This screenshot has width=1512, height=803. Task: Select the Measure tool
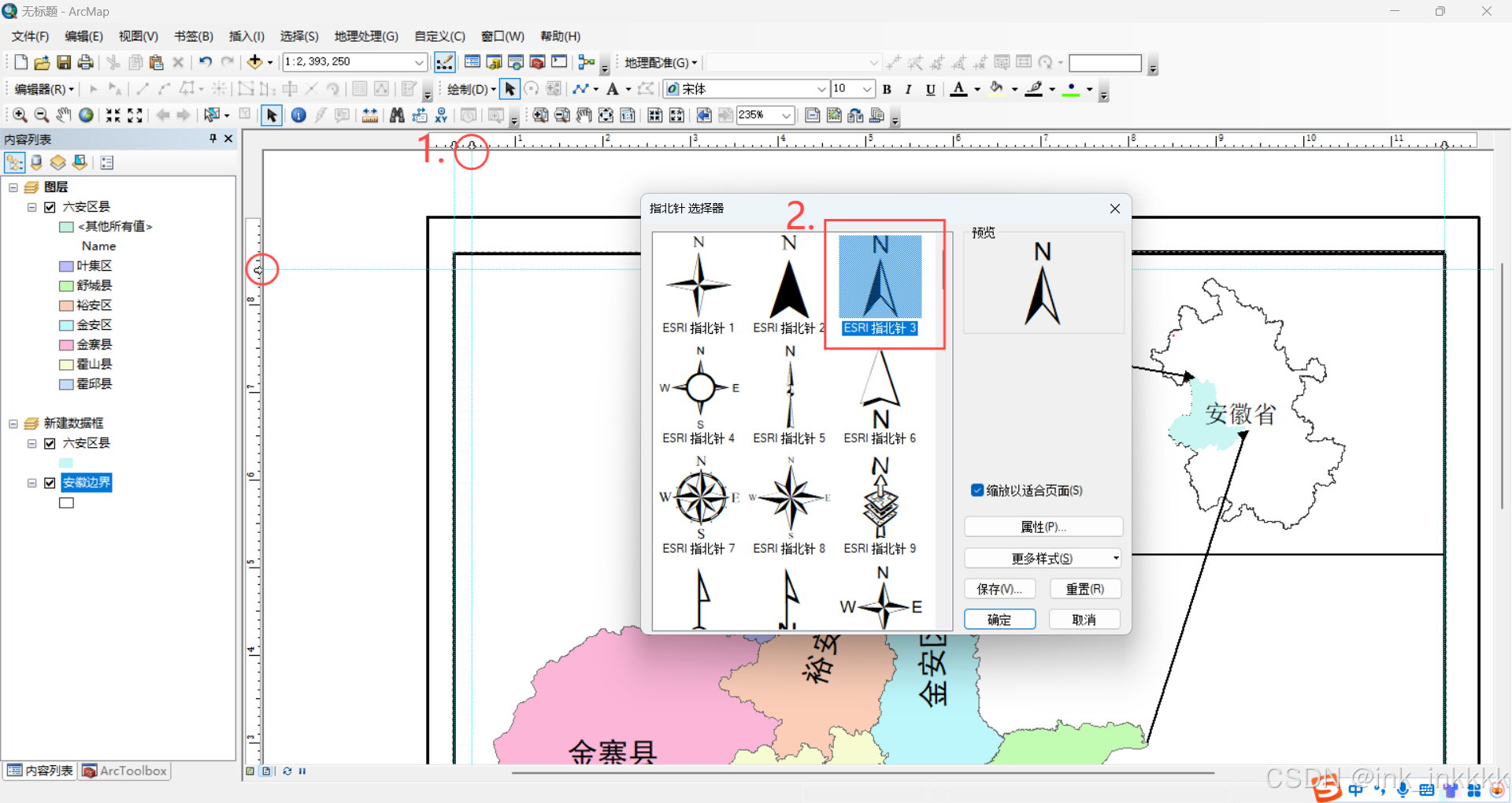tap(369, 116)
